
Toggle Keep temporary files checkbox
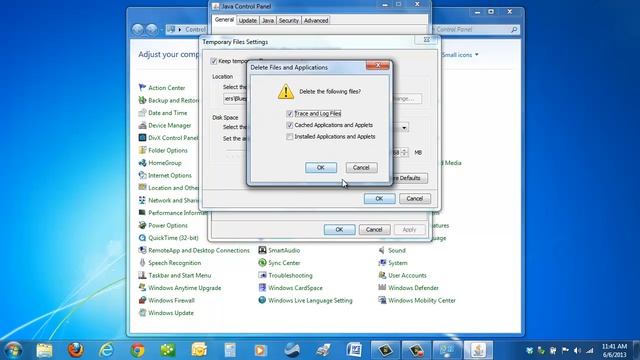pos(213,61)
